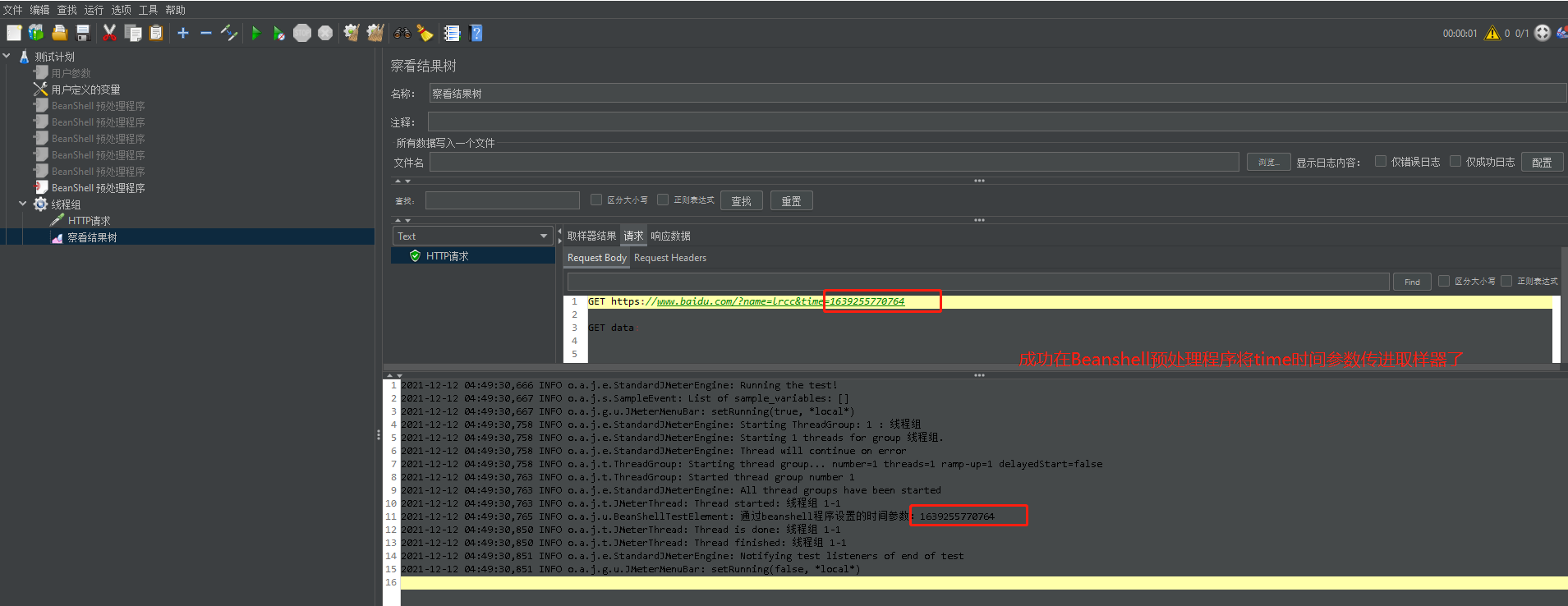The height and width of the screenshot is (606, 1568).
Task: Open the Text renderer dropdown
Action: [473, 236]
